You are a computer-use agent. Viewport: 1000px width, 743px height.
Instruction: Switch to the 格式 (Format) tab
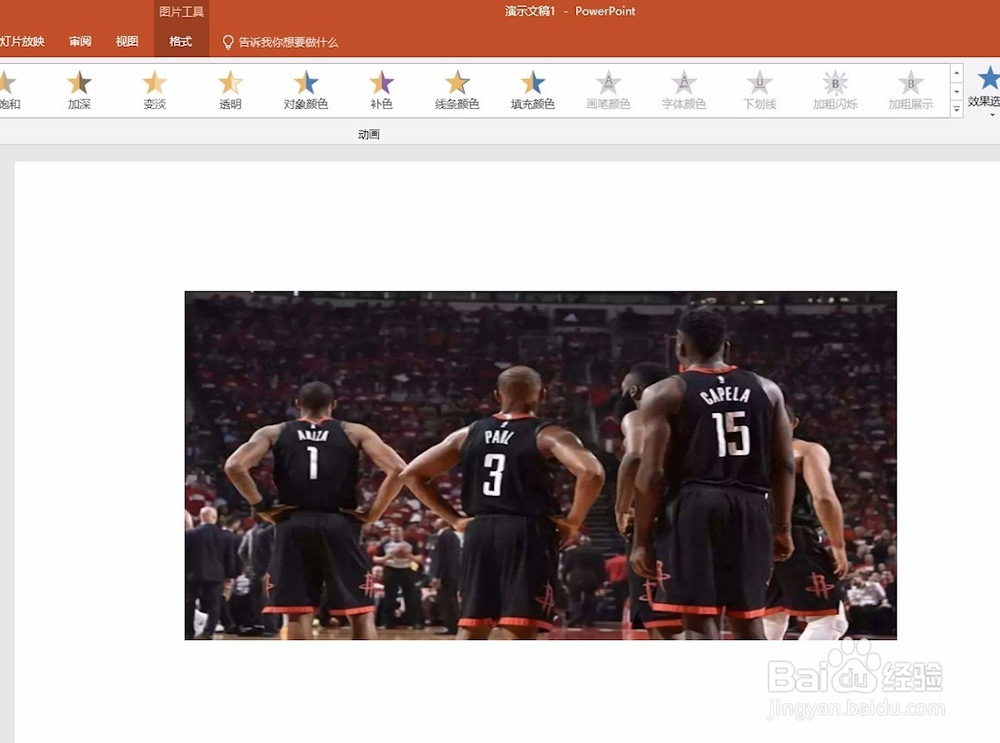[180, 41]
